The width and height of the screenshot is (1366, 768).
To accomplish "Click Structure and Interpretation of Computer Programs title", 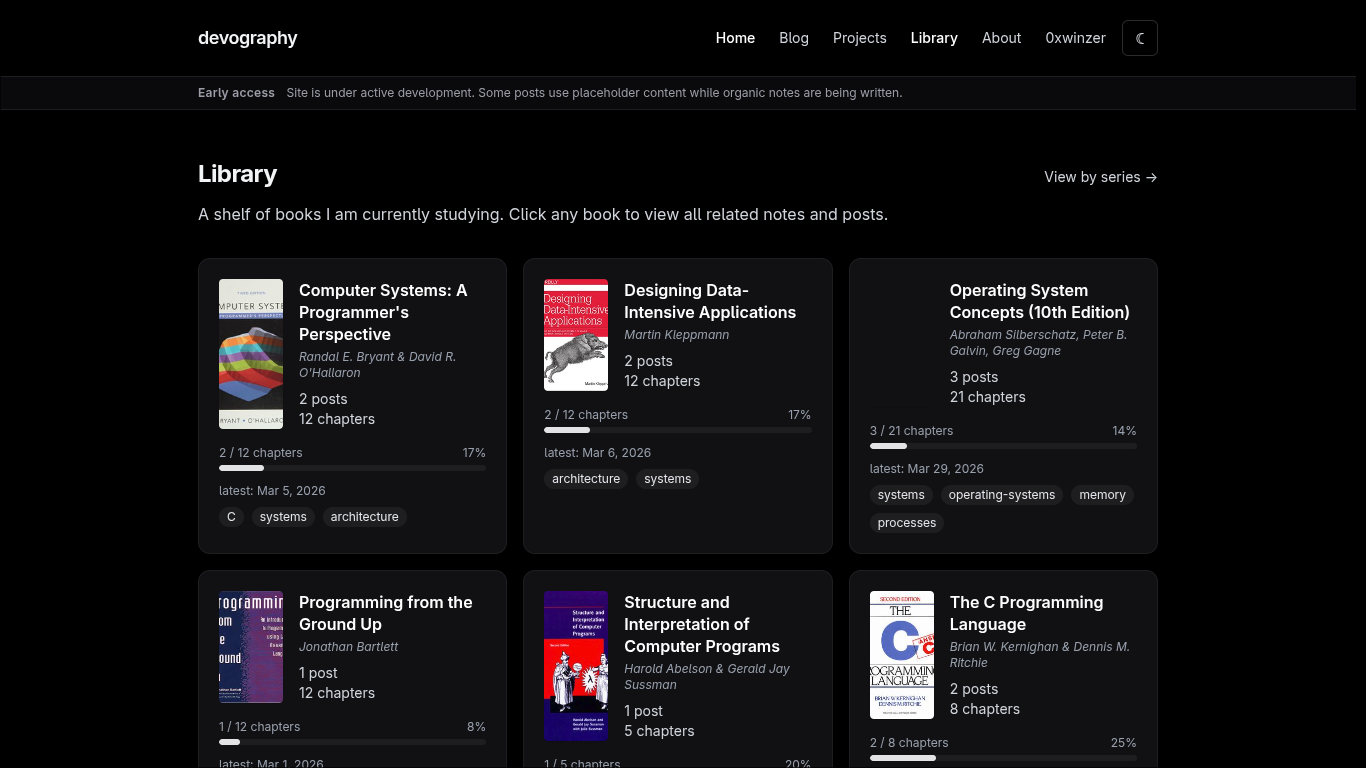I will [x=702, y=624].
